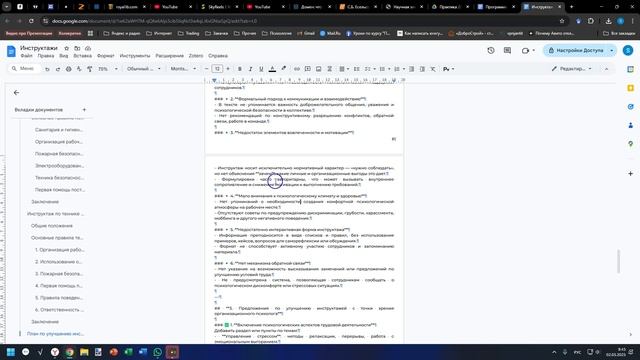Open the 'Правка' menu

46,56
